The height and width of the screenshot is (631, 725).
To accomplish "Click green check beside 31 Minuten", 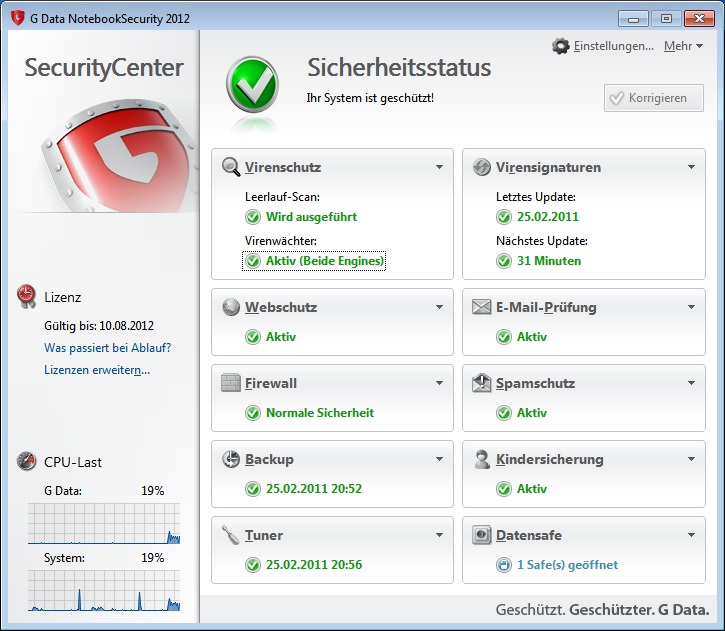I will coord(504,261).
